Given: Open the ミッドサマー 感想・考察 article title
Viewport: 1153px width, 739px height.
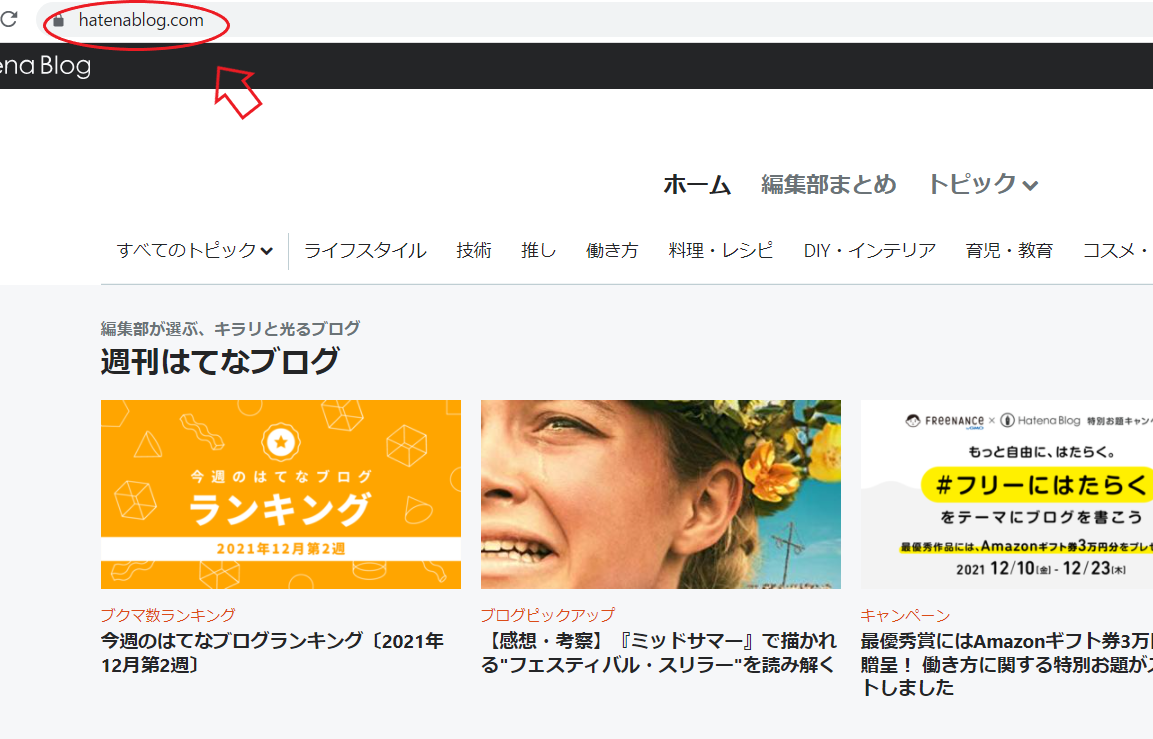Looking at the screenshot, I should click(x=659, y=652).
